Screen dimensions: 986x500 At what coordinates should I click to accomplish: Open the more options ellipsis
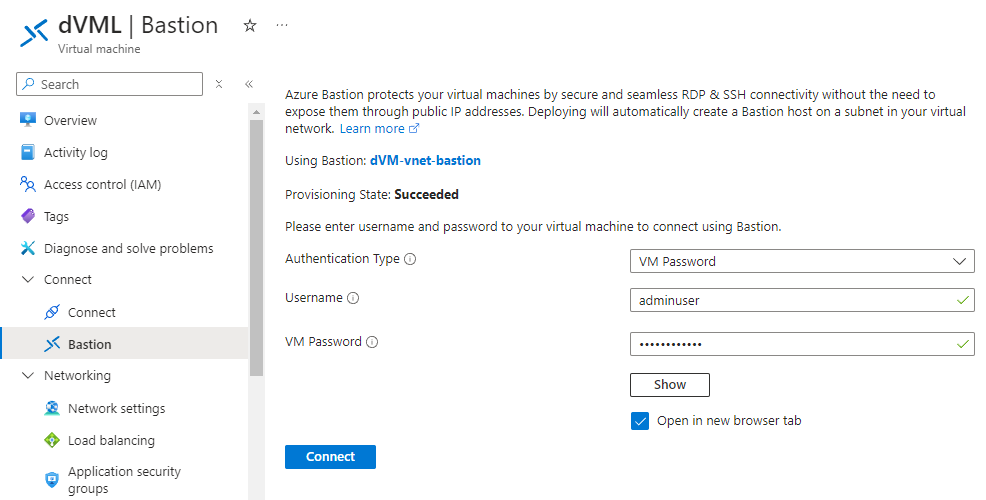point(282,26)
